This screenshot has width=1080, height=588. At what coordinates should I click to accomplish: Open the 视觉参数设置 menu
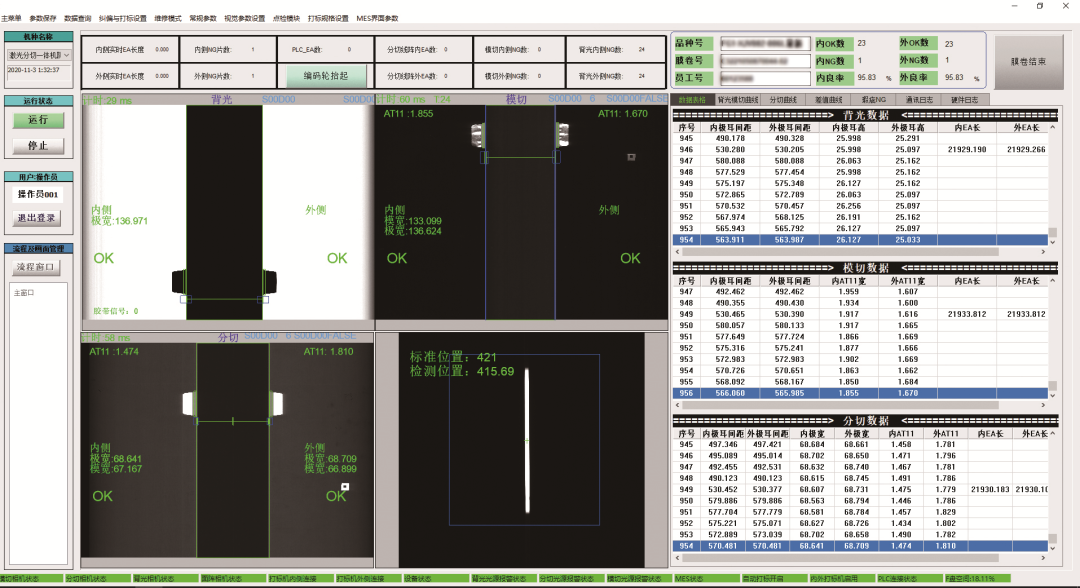245,18
